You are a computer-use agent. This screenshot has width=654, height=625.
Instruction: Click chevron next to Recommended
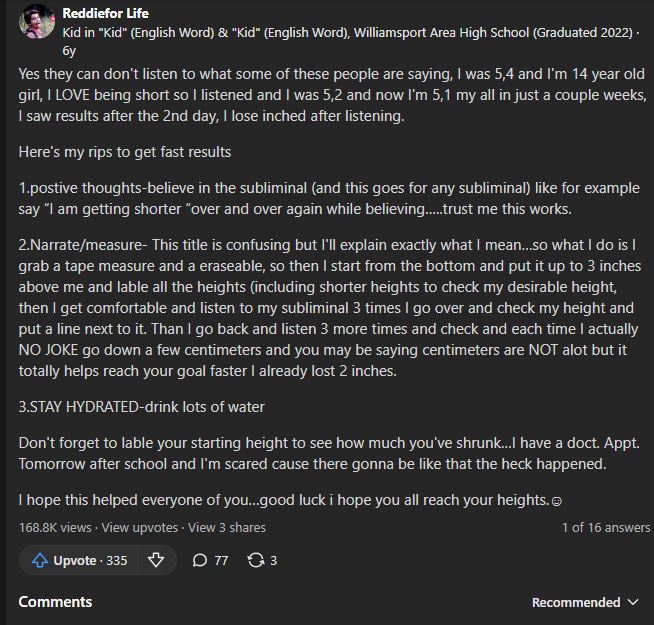coord(633,602)
